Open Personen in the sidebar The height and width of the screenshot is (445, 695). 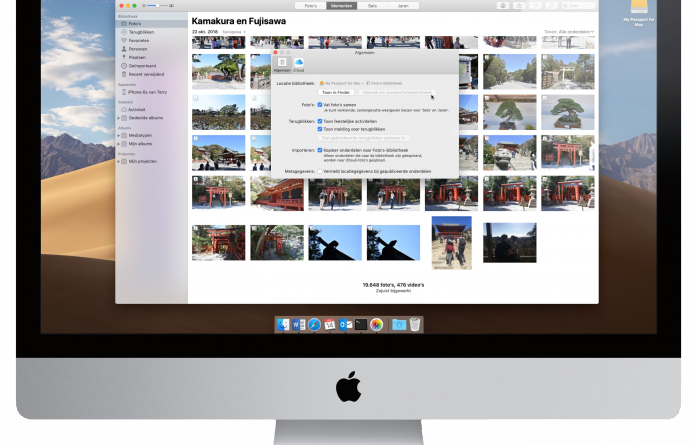[x=137, y=48]
